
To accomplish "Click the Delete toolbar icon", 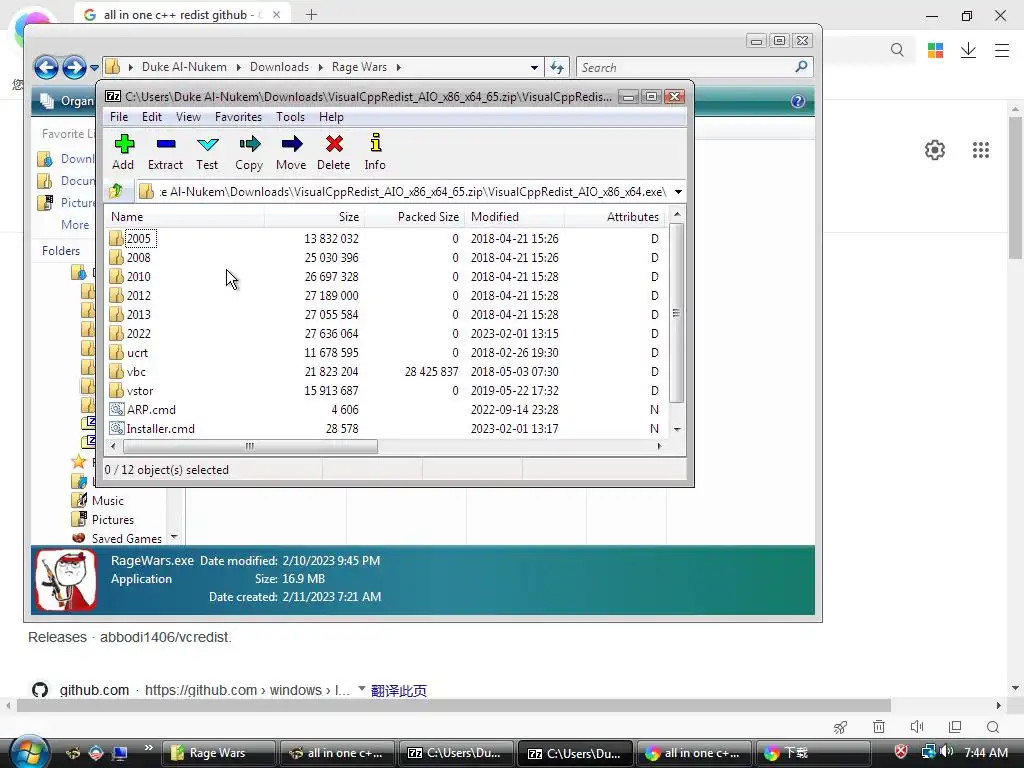I will pos(334,144).
